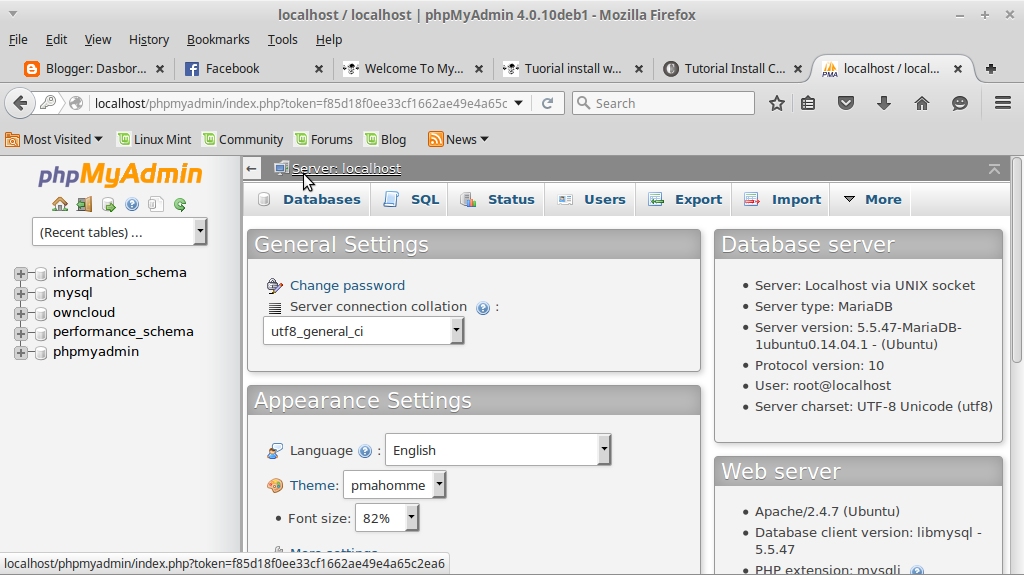Reload navigation panel green icon
Screen dimensions: 1024x575
(x=180, y=205)
